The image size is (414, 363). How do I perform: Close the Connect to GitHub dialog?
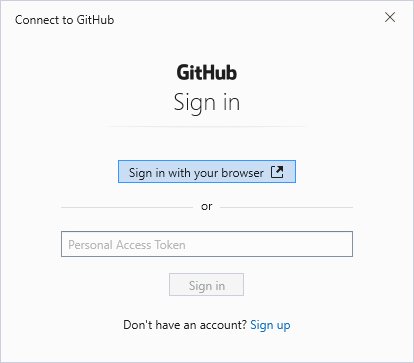390,17
